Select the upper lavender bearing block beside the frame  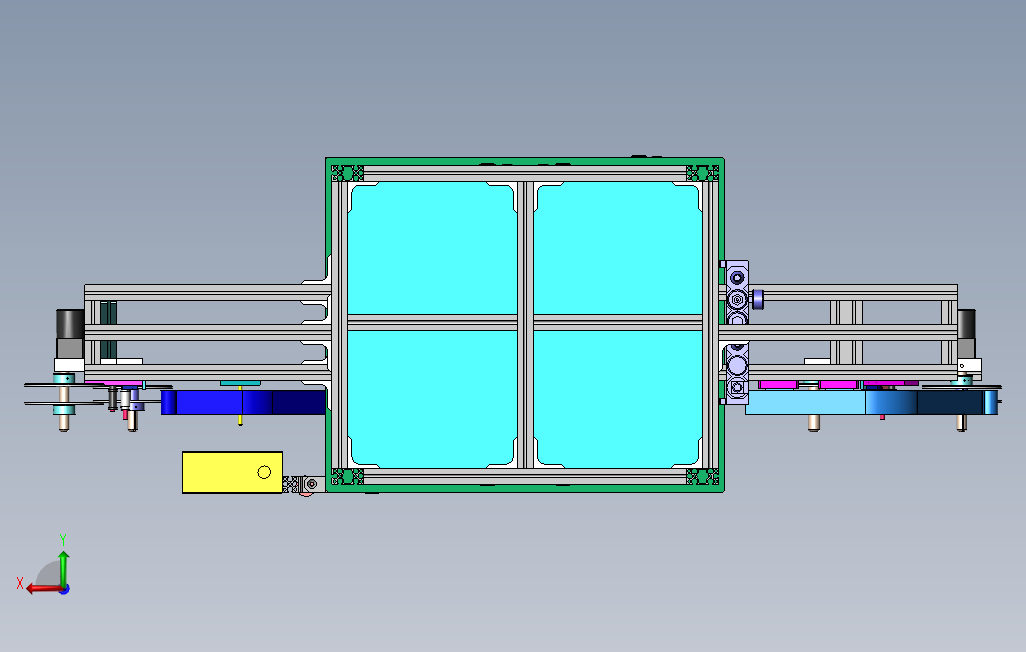(737, 292)
